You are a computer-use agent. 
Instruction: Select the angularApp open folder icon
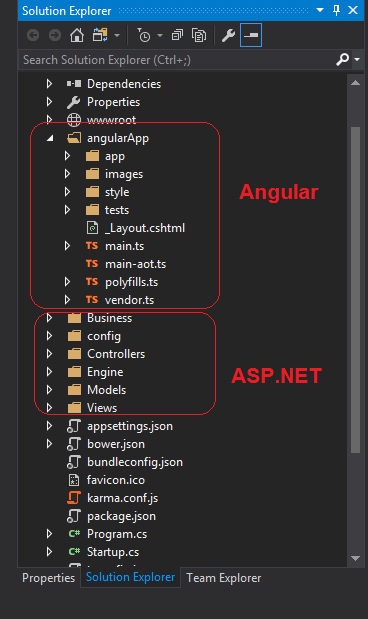(74, 138)
